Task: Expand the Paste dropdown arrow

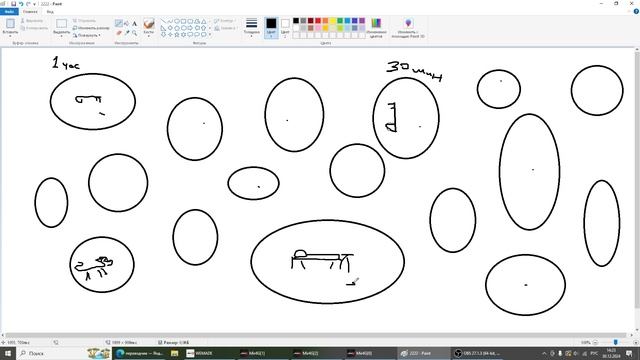Action: pyautogui.click(x=10, y=36)
